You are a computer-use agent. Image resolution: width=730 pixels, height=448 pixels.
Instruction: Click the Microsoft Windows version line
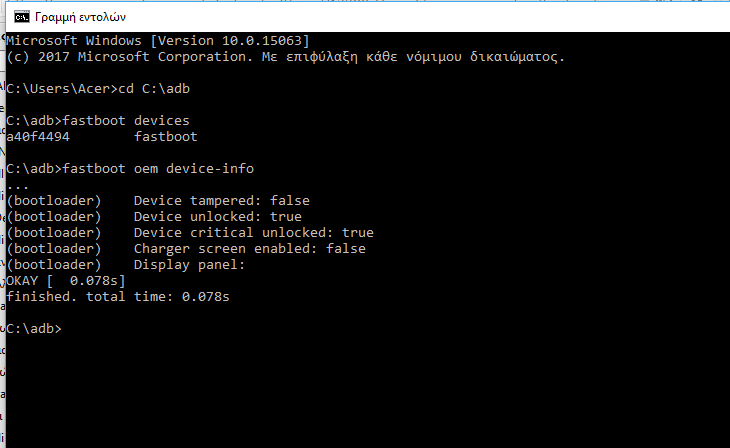coord(157,40)
